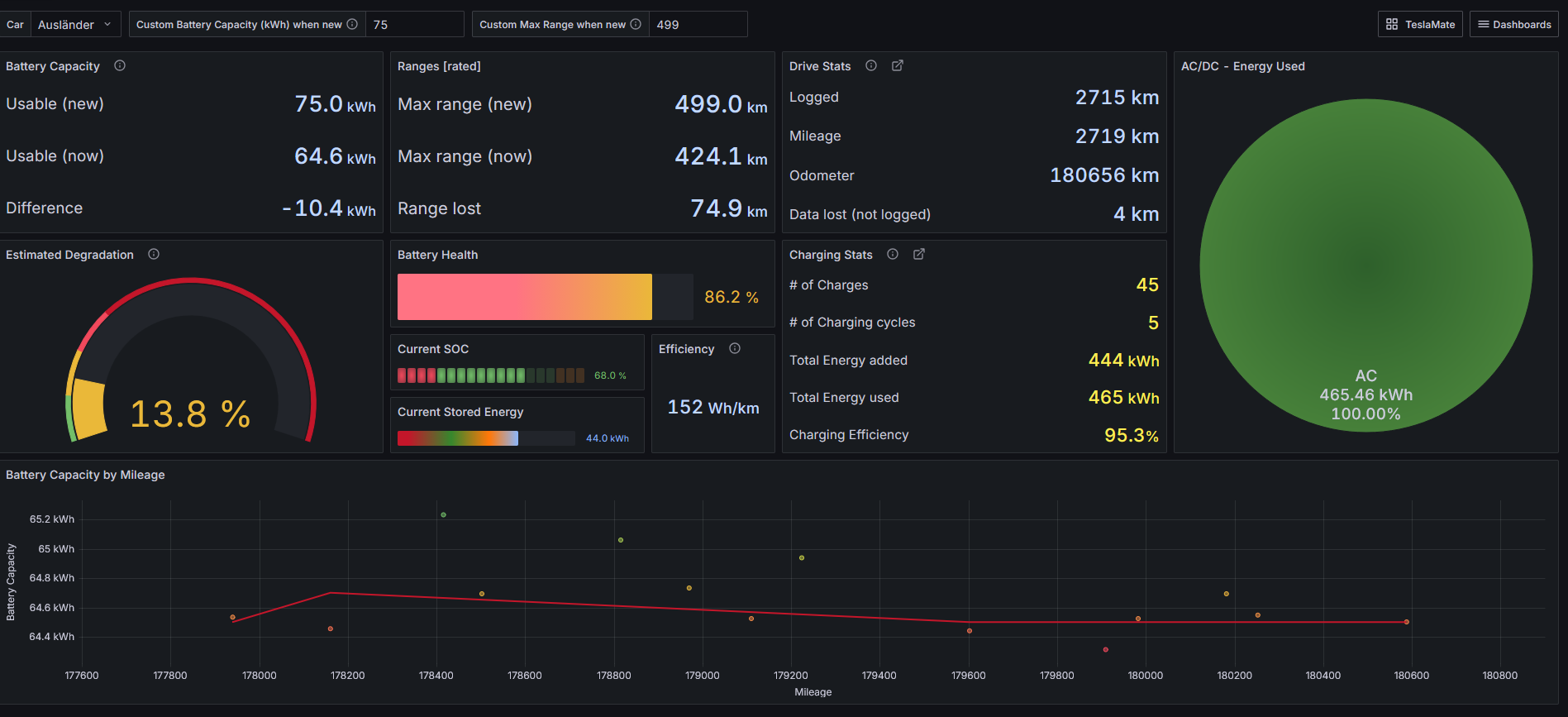Screen dimensions: 1568x717
Task: Open Charging Stats external link icon
Action: pyautogui.click(x=919, y=255)
